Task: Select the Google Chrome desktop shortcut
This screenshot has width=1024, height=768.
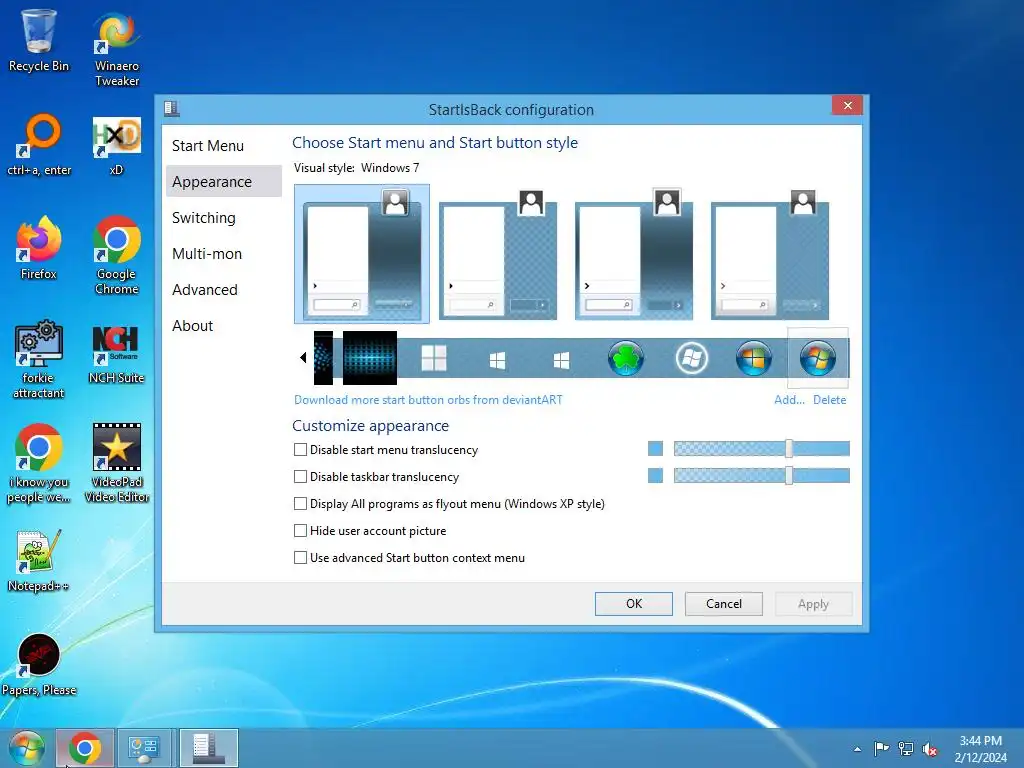Action: click(x=117, y=256)
